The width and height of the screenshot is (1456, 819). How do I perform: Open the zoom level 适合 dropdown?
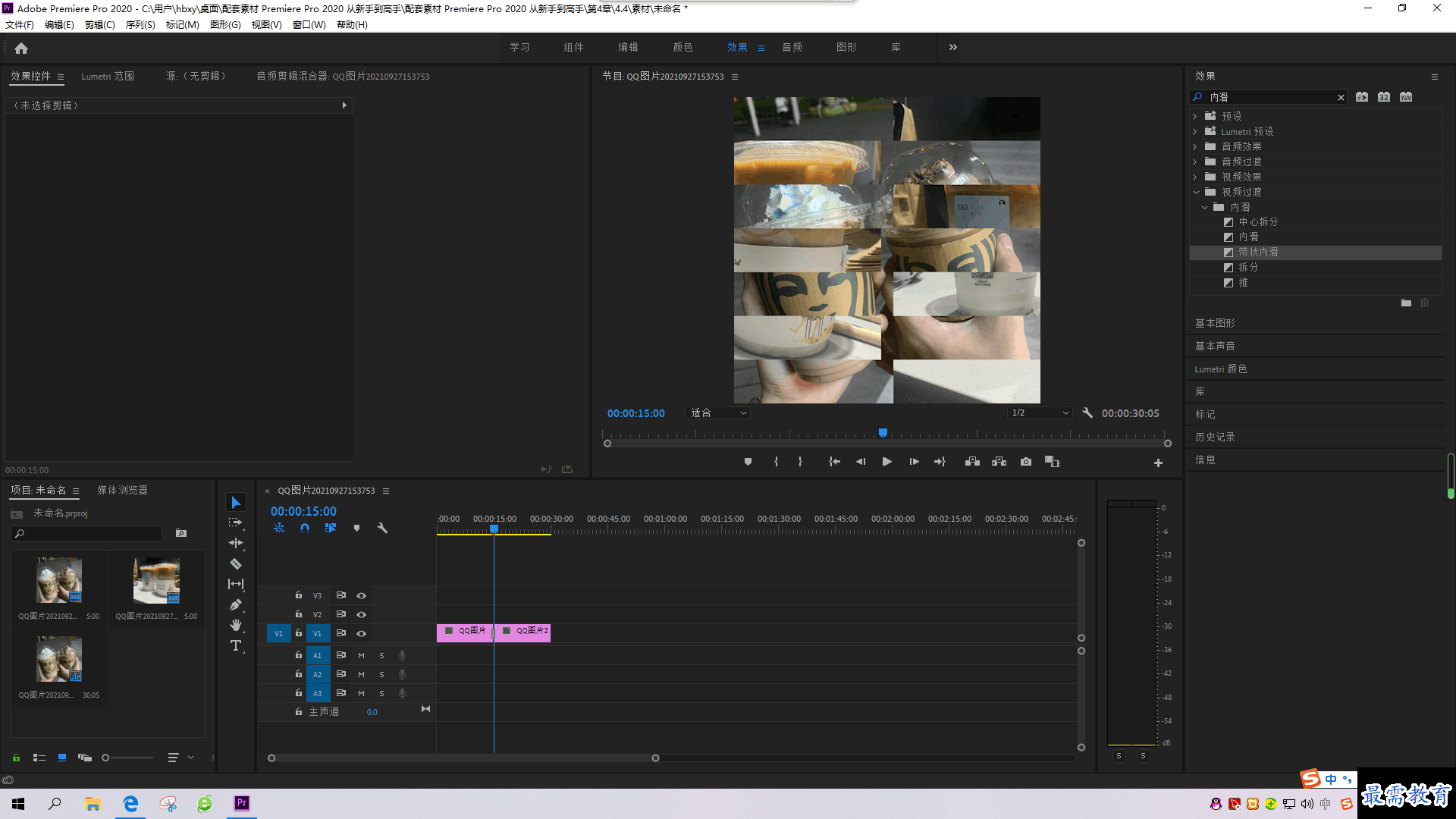coord(717,413)
